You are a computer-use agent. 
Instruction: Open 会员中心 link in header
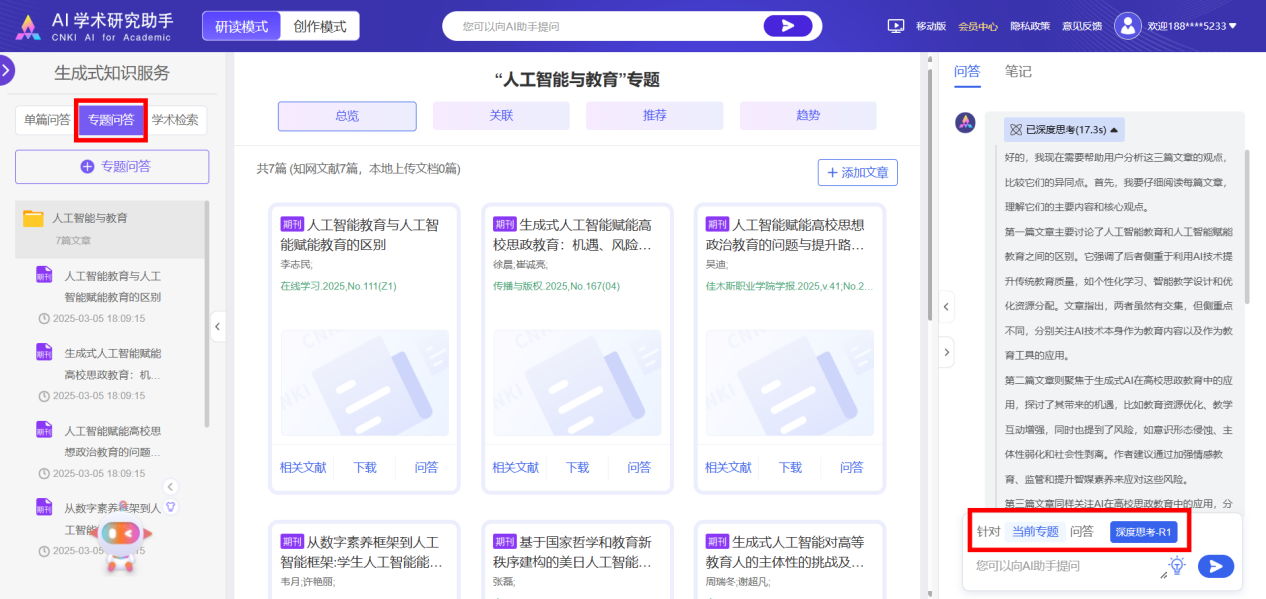coord(977,26)
